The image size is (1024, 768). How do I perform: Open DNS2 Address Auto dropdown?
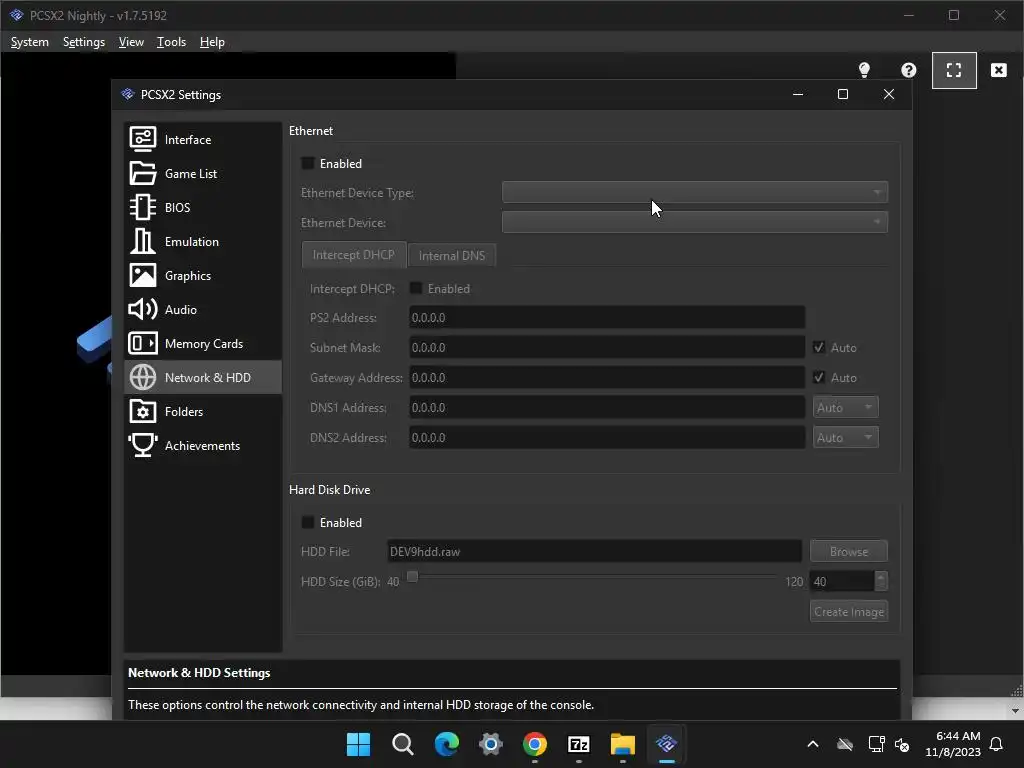click(845, 437)
